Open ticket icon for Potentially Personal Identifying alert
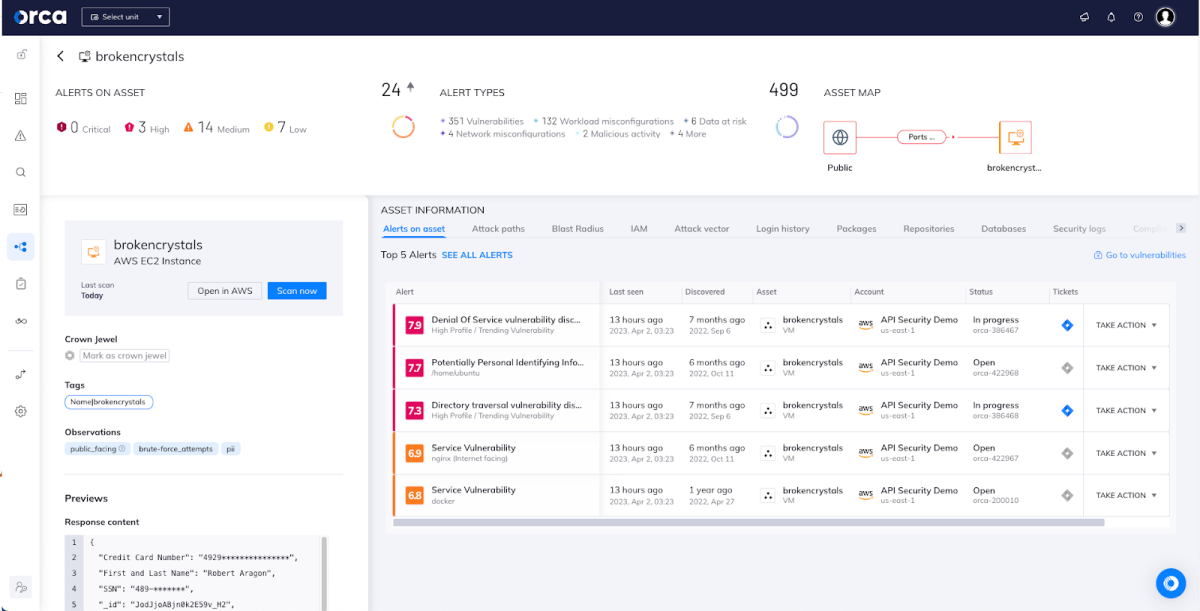Screen dimensions: 1200x611 click(1067, 368)
